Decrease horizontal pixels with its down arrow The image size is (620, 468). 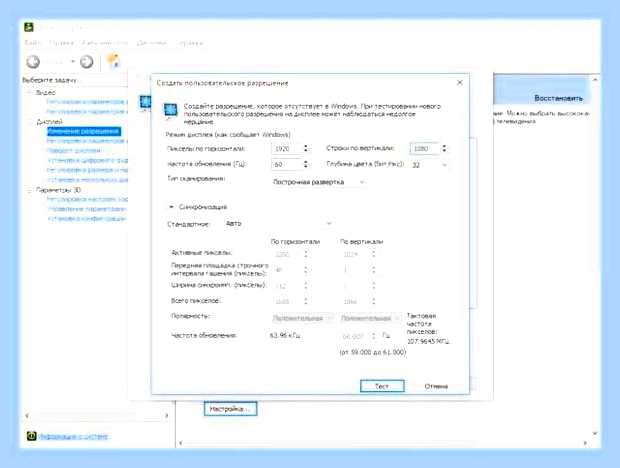point(306,151)
